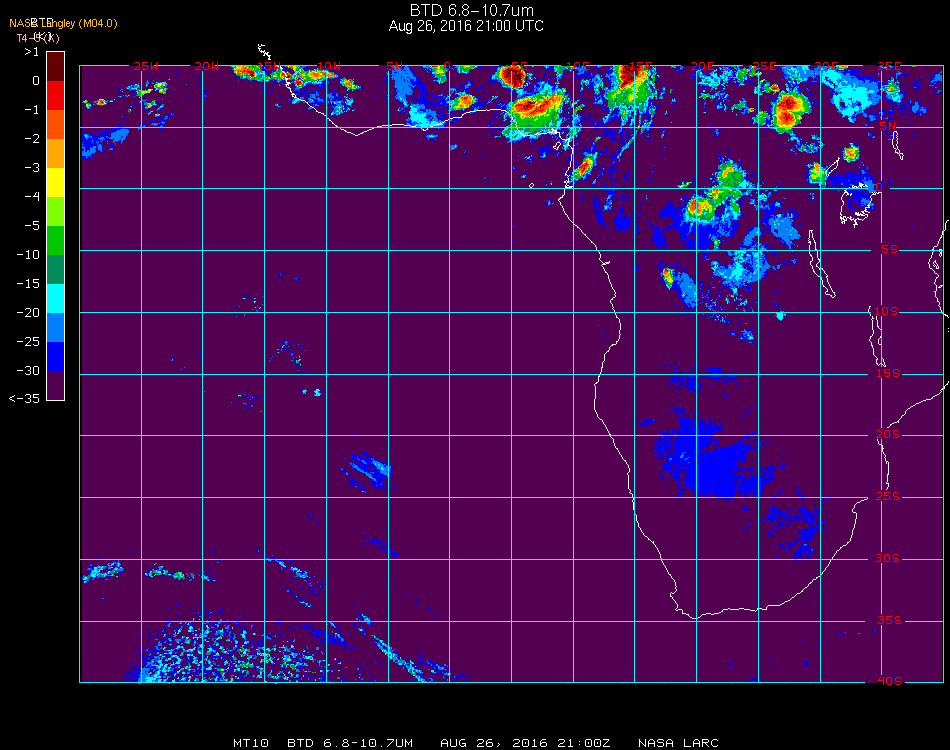Click the 'AUG 26, 2016 21:00Z' footer text
Screen dimensions: 950x750
(525, 743)
